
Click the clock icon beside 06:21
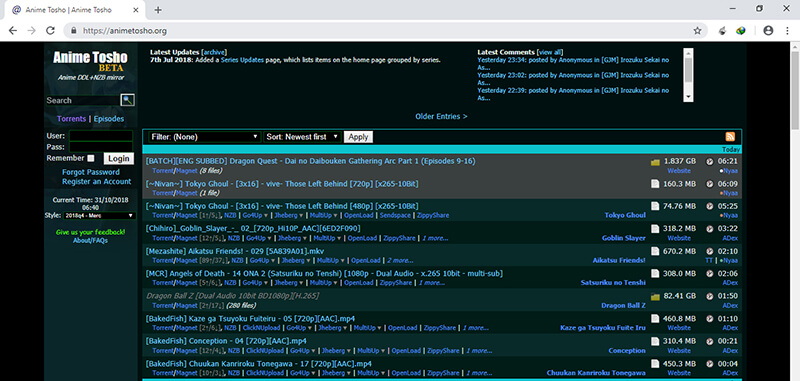coord(709,162)
